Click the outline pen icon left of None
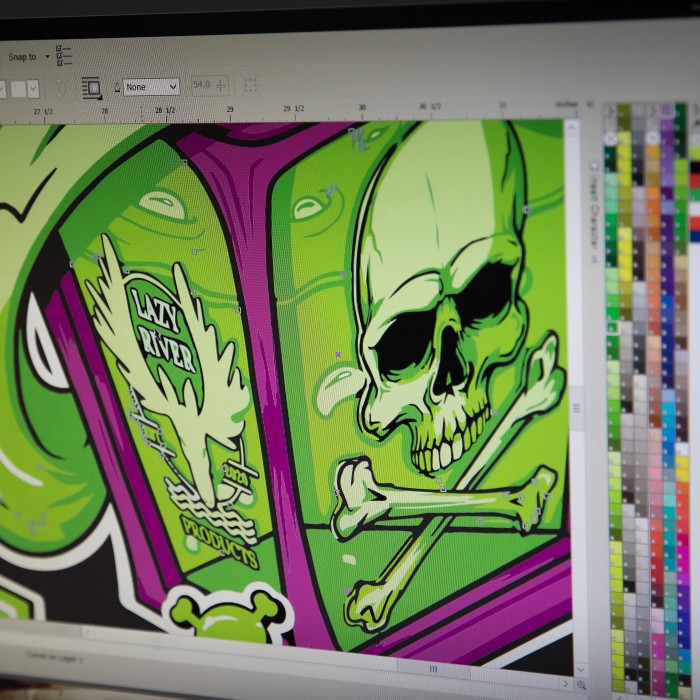 click(118, 87)
